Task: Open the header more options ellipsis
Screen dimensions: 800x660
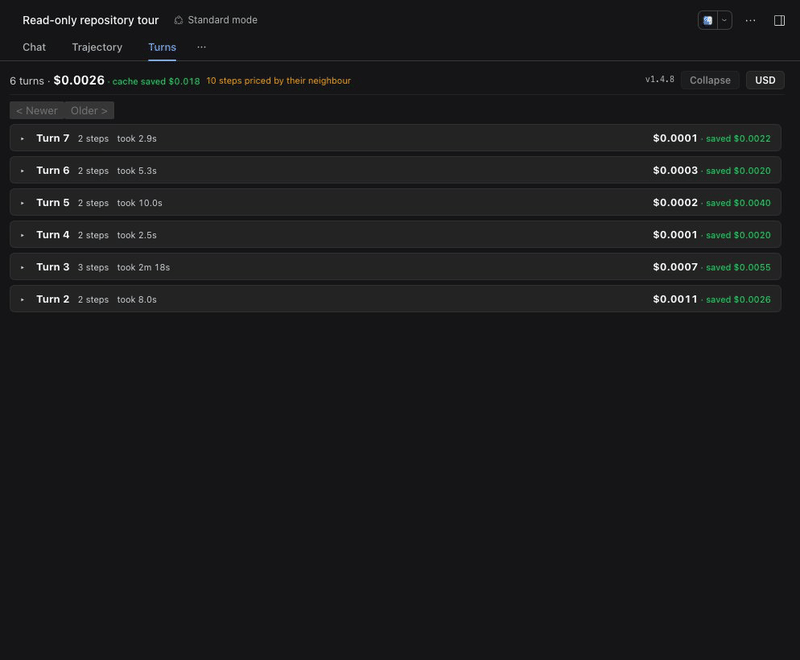Action: [750, 20]
